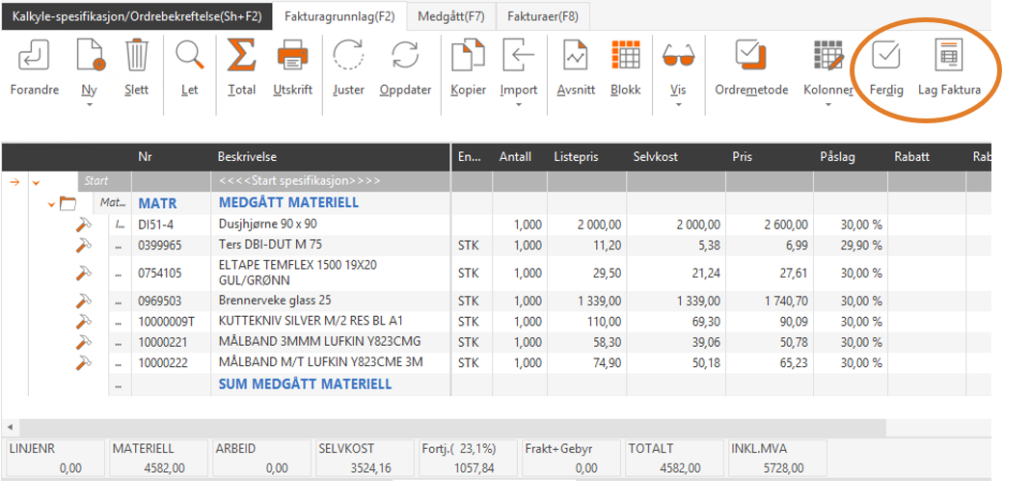This screenshot has width=1030, height=501.
Task: Click the Oppdater refresh icon
Action: coord(405,55)
